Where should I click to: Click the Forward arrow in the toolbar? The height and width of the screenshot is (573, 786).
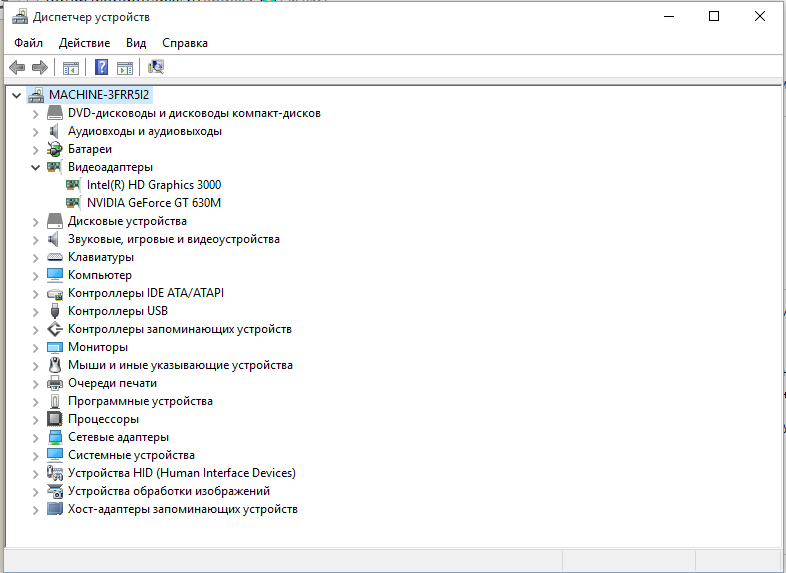(x=40, y=67)
